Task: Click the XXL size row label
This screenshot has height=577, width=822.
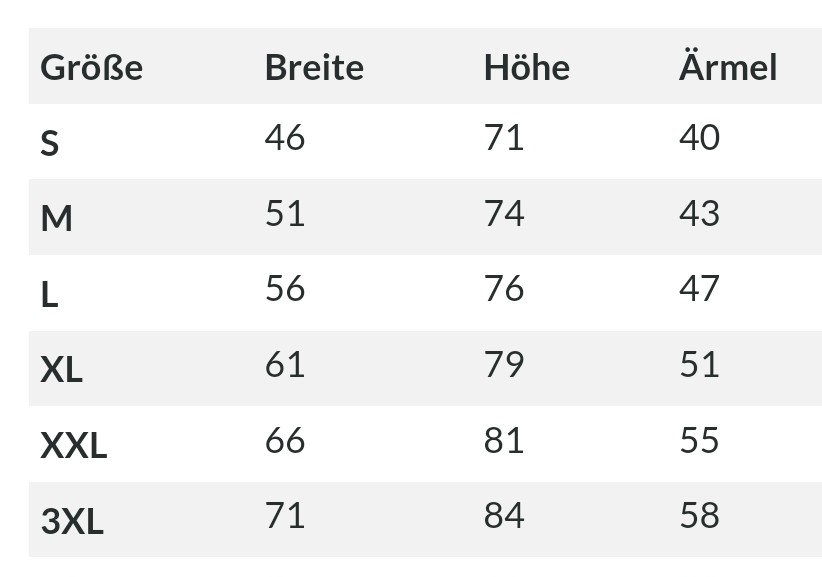Action: point(73,445)
